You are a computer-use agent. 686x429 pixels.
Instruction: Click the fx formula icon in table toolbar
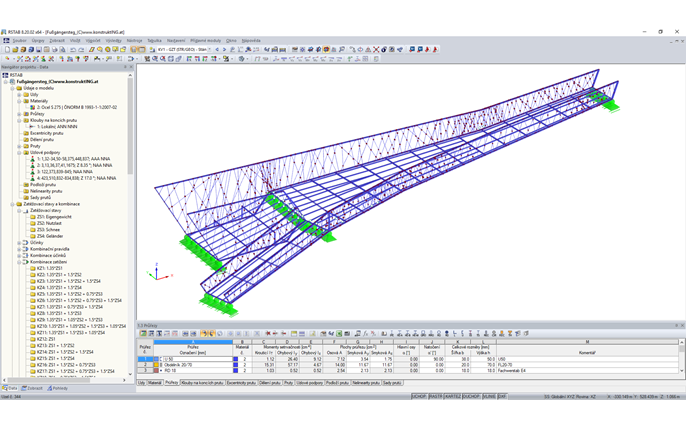pos(366,333)
